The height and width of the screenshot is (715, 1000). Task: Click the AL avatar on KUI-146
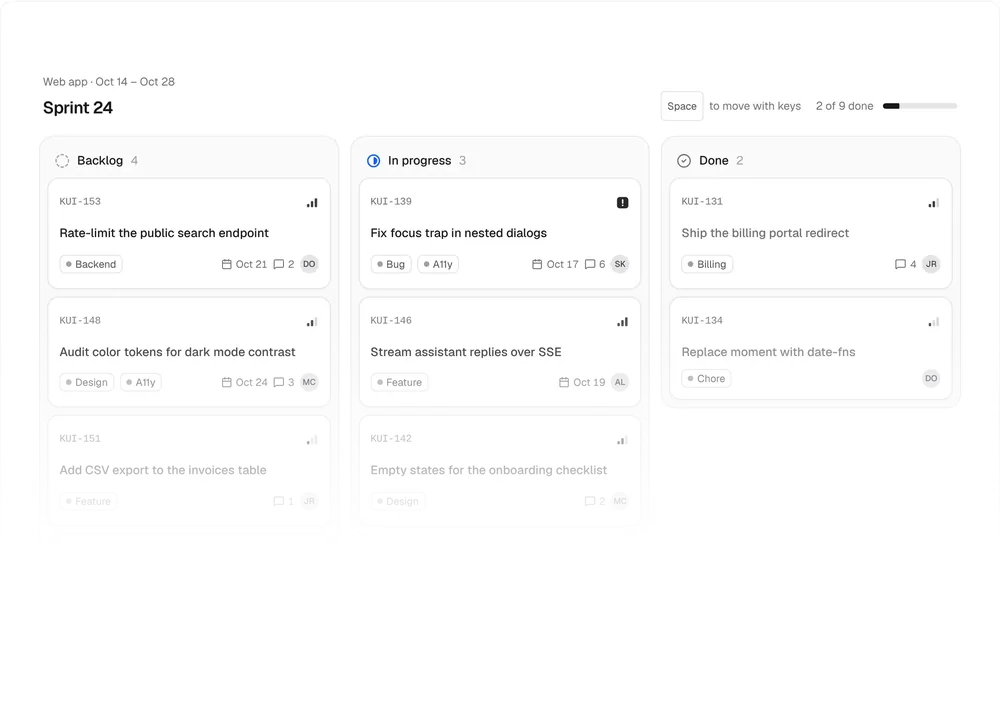[620, 382]
